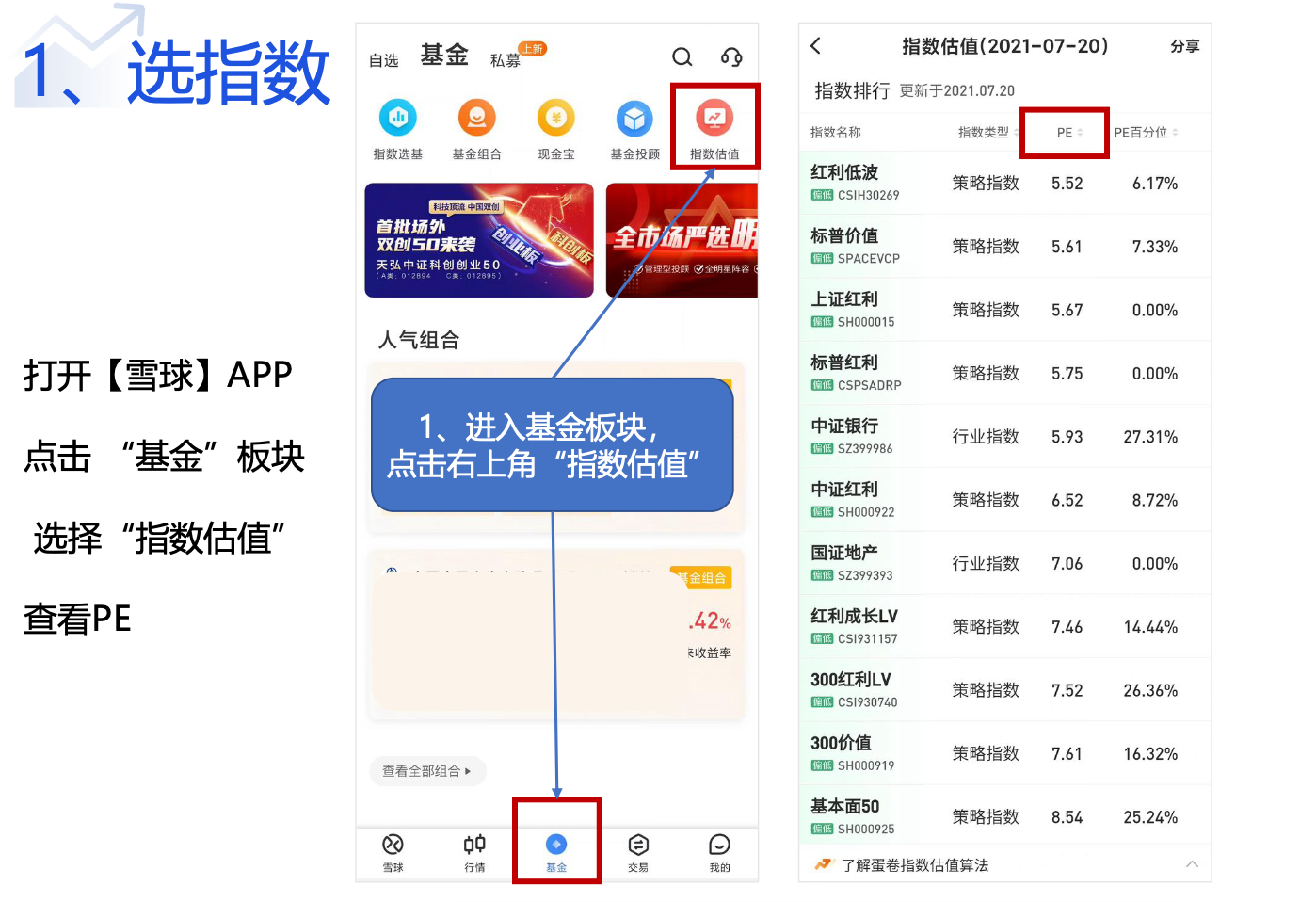Image resolution: width=1316 pixels, height=902 pixels.
Task: Tap the customer service headset icon
Action: coord(731,57)
